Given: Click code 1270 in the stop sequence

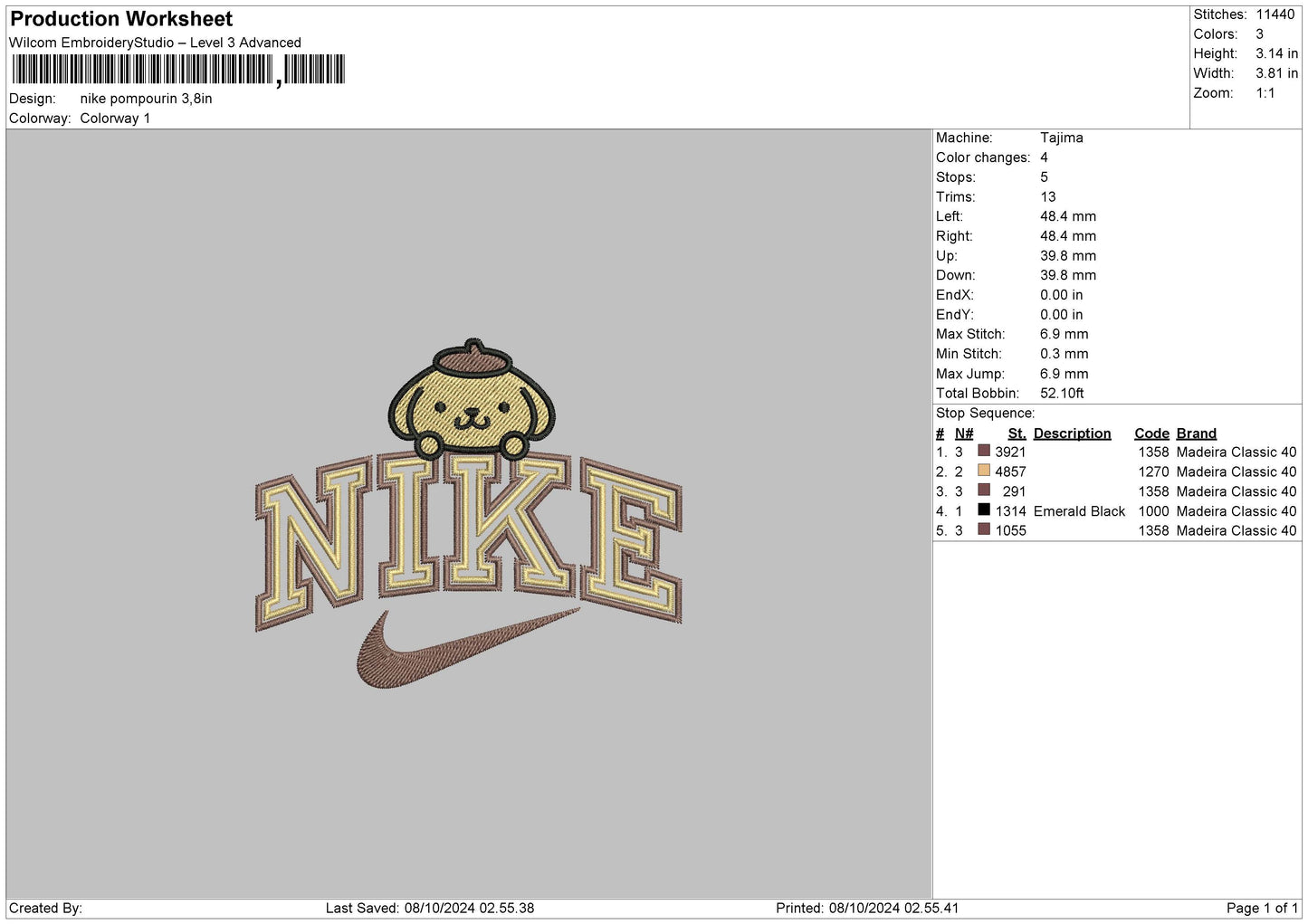Looking at the screenshot, I should [x=1153, y=472].
